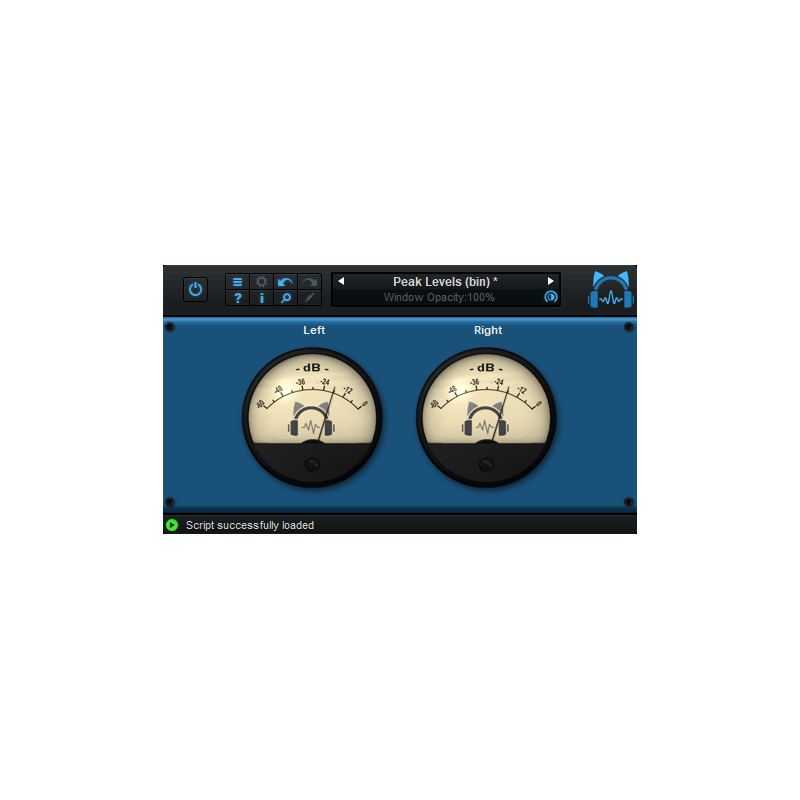Click the Right meter label
Viewport: 800px width, 800px height.
[488, 330]
